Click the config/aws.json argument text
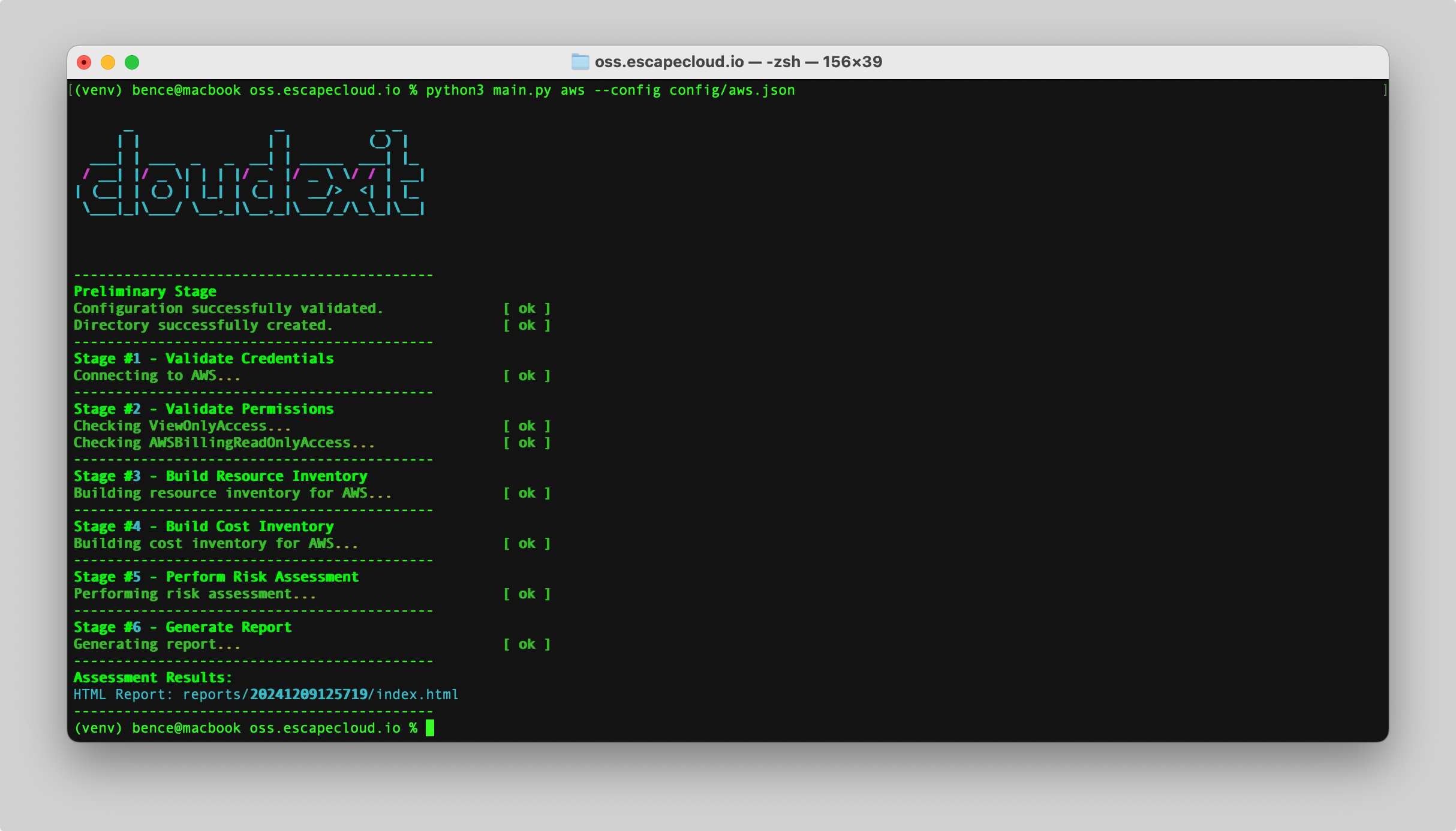 732,90
